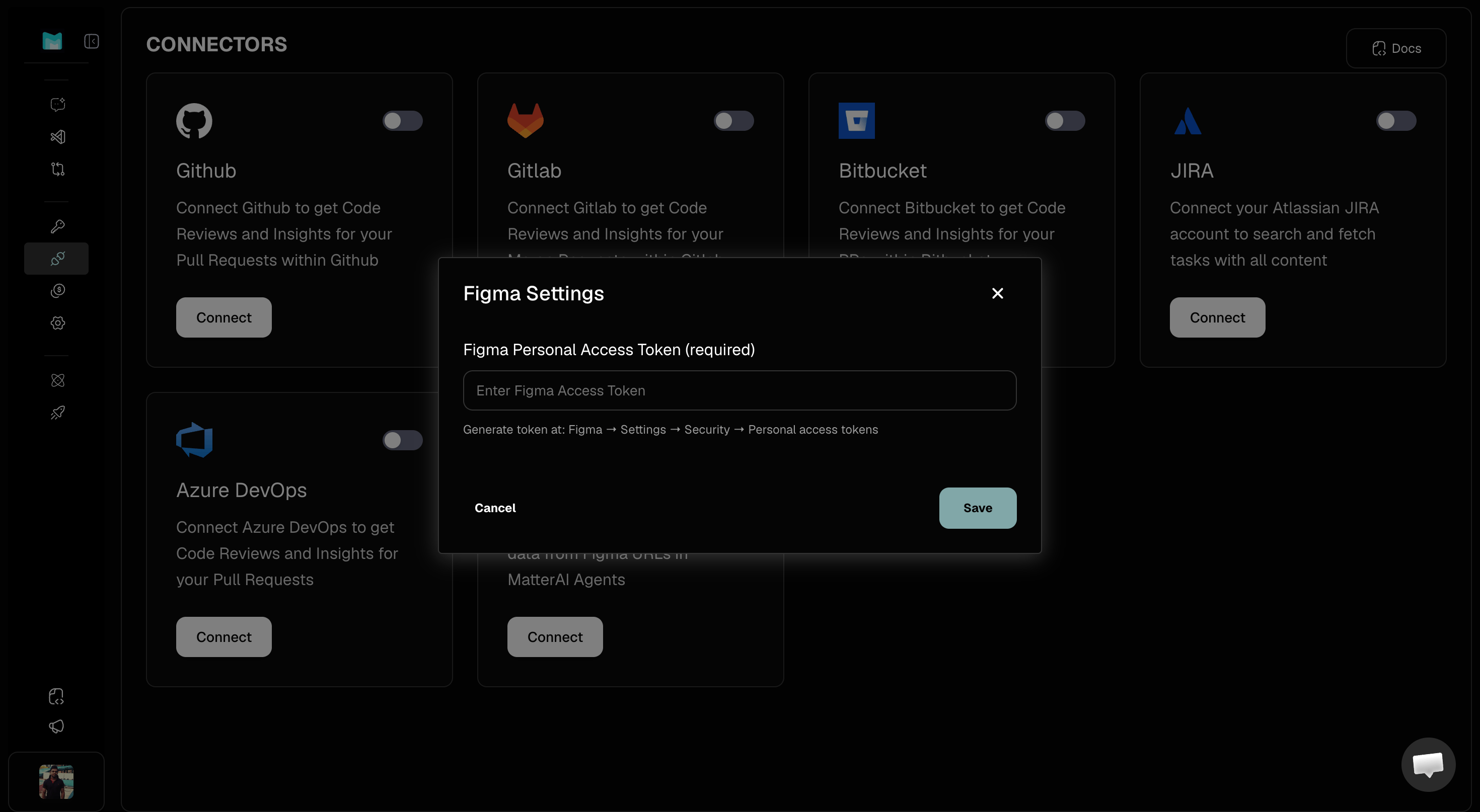Click the Bitbucket logo icon

click(x=857, y=121)
